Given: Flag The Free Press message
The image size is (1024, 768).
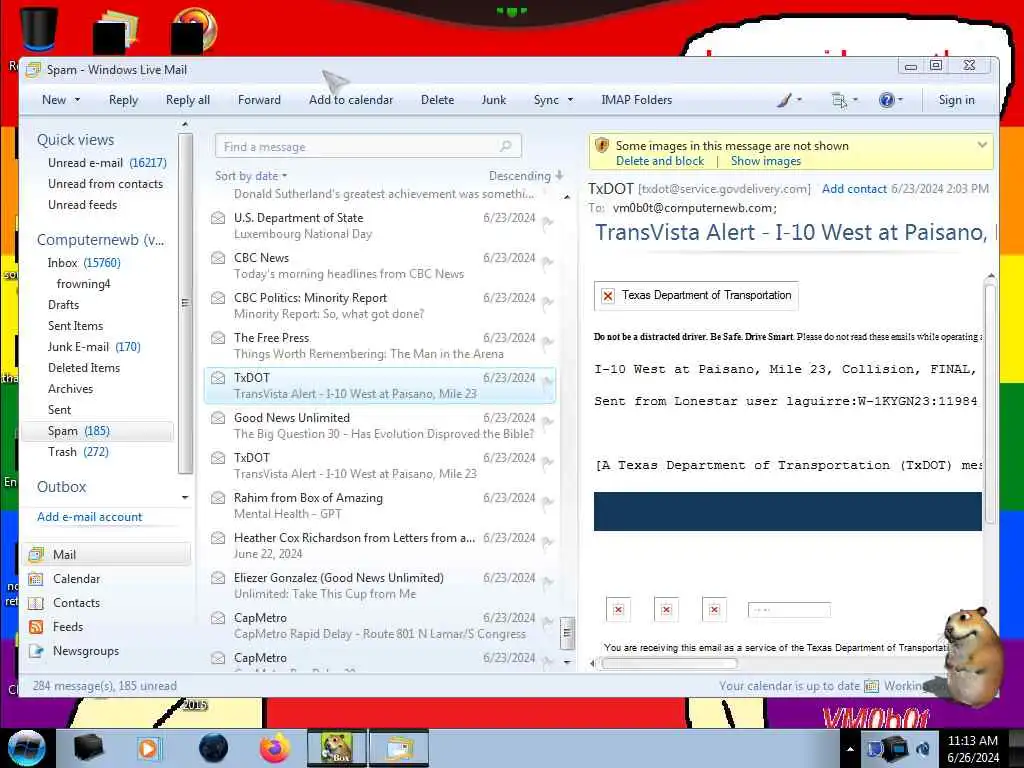Looking at the screenshot, I should [548, 342].
